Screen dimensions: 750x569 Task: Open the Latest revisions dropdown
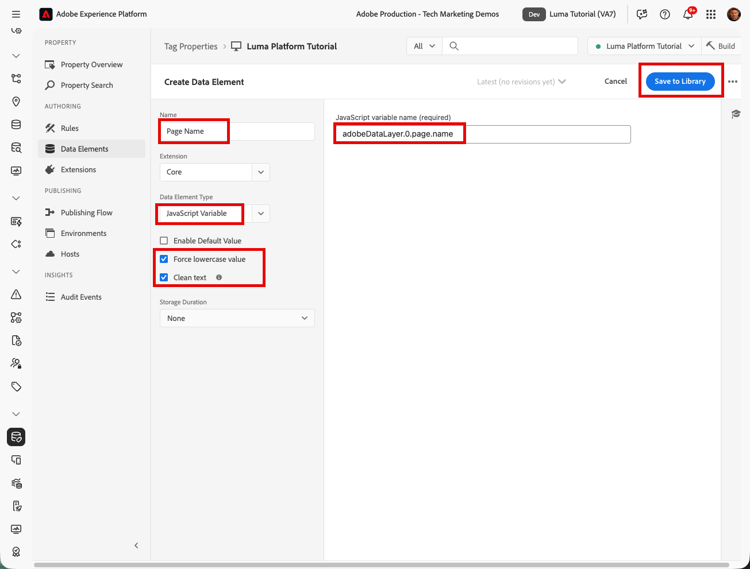click(521, 82)
